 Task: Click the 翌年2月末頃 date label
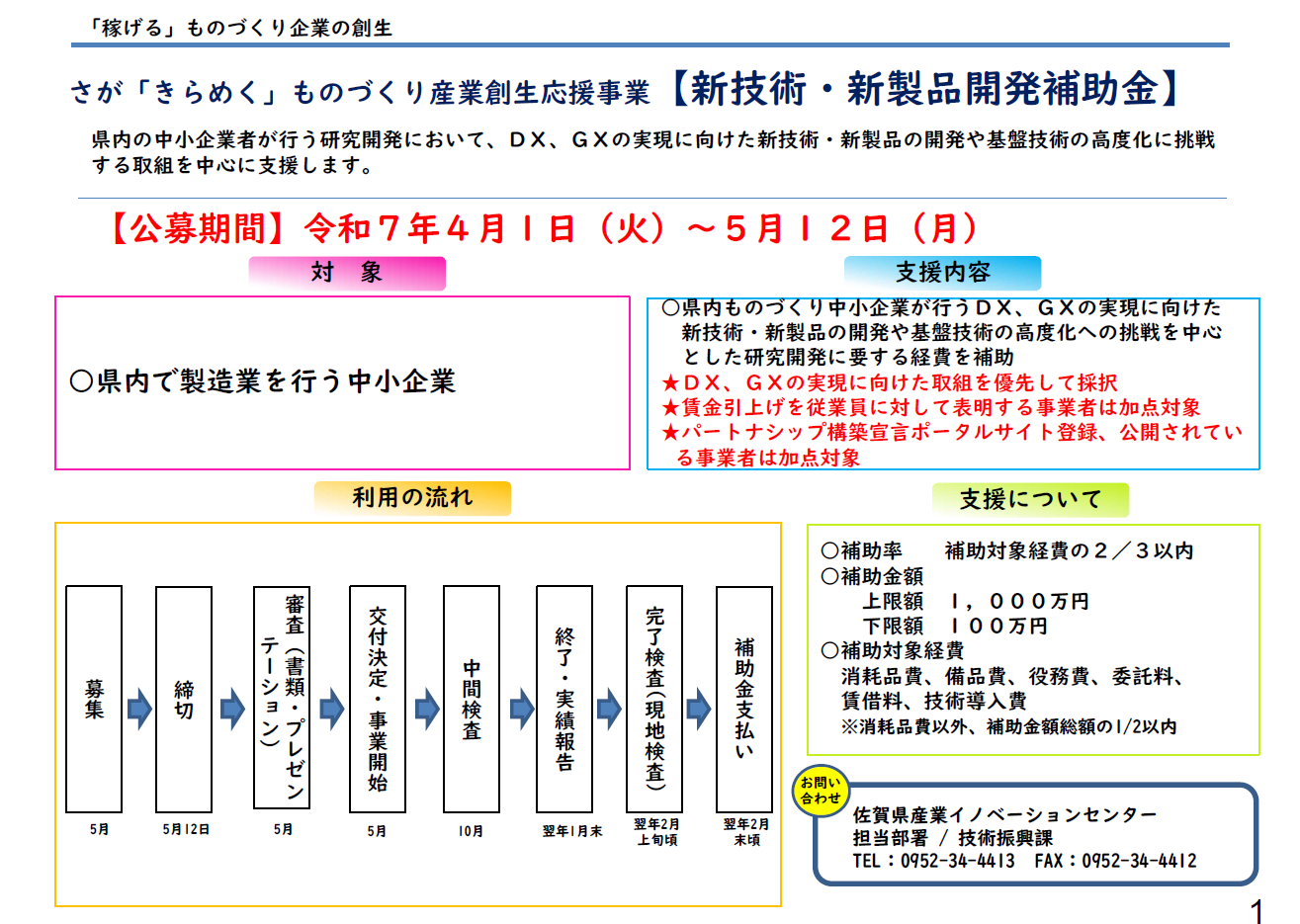coord(747,832)
